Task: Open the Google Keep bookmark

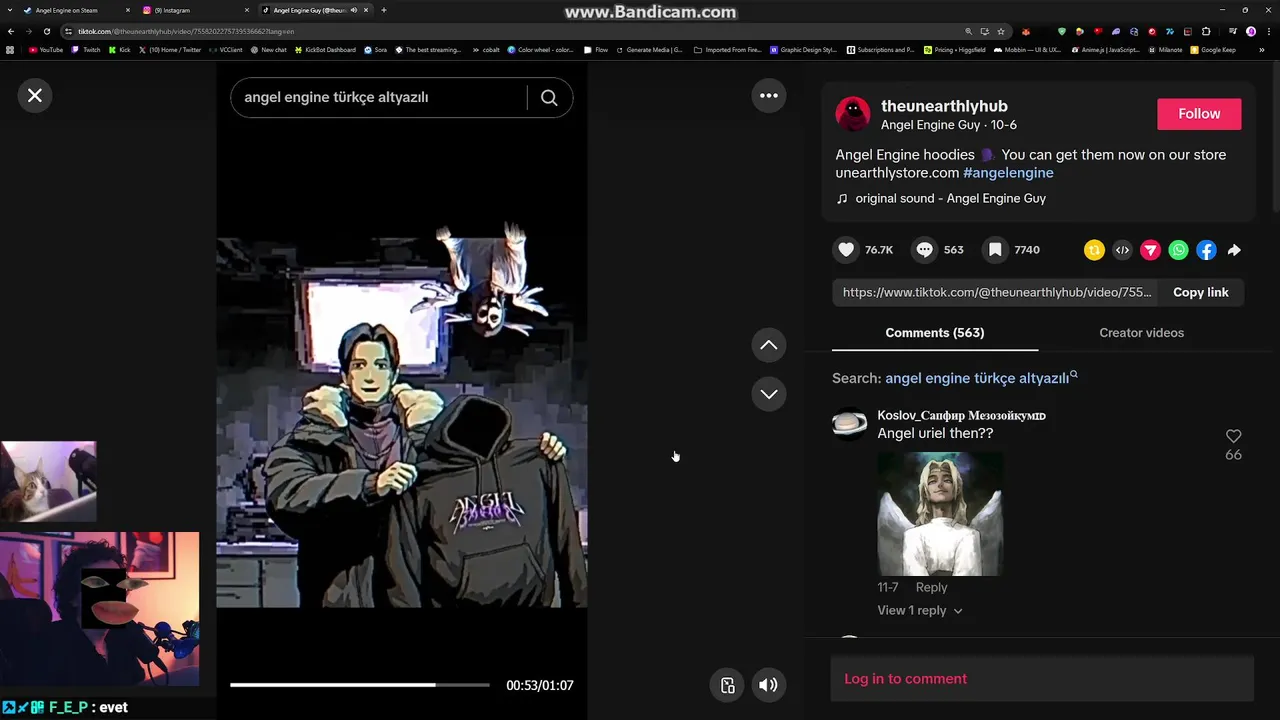Action: pos(1213,49)
